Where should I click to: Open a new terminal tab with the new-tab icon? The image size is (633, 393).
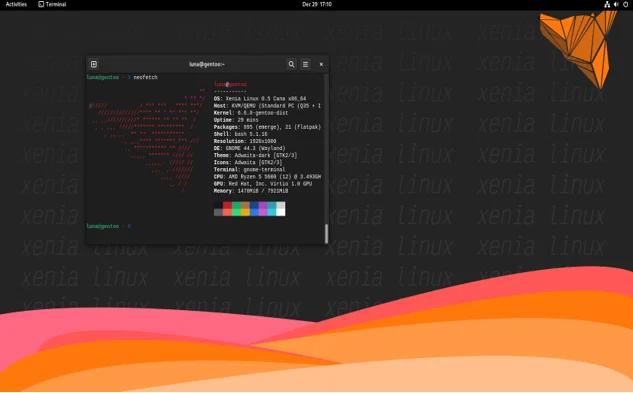coord(94,64)
